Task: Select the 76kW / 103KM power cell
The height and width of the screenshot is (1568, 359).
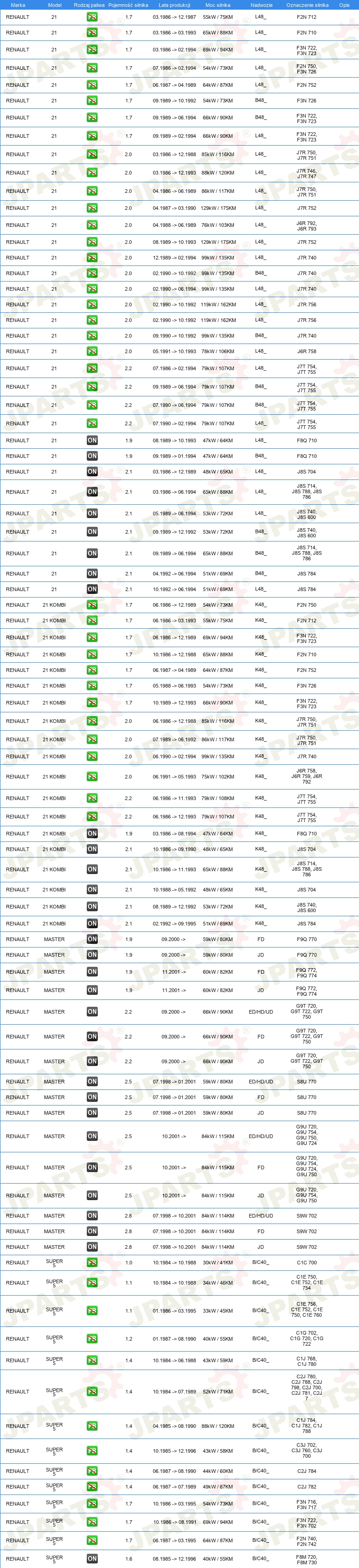Action: 218,225
